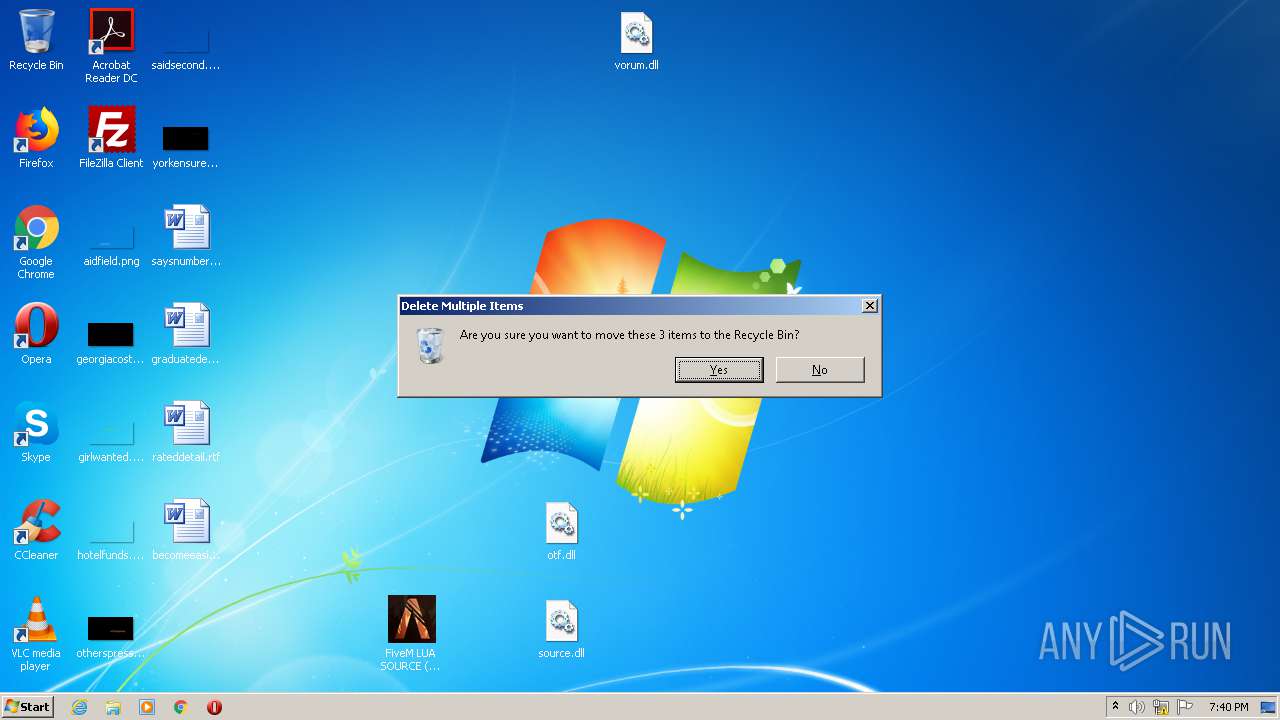Show hidden tray icons arrow
The image size is (1280, 720).
point(1116,707)
